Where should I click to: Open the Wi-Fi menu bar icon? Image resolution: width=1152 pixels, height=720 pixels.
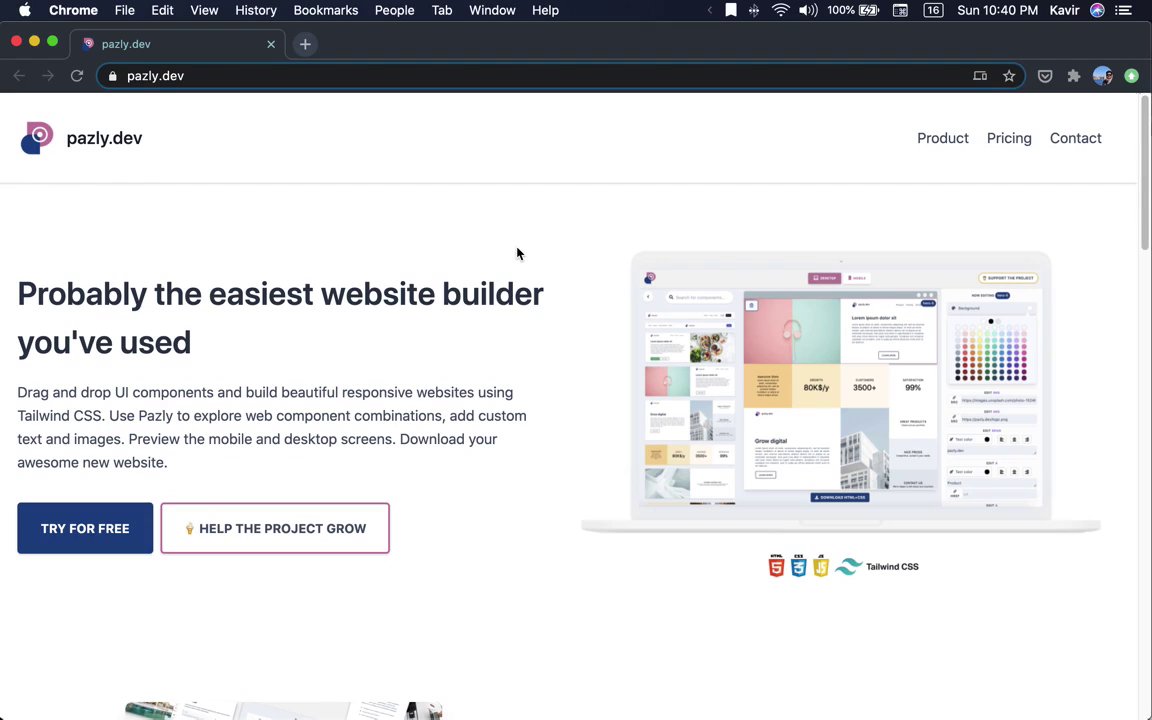click(x=780, y=10)
